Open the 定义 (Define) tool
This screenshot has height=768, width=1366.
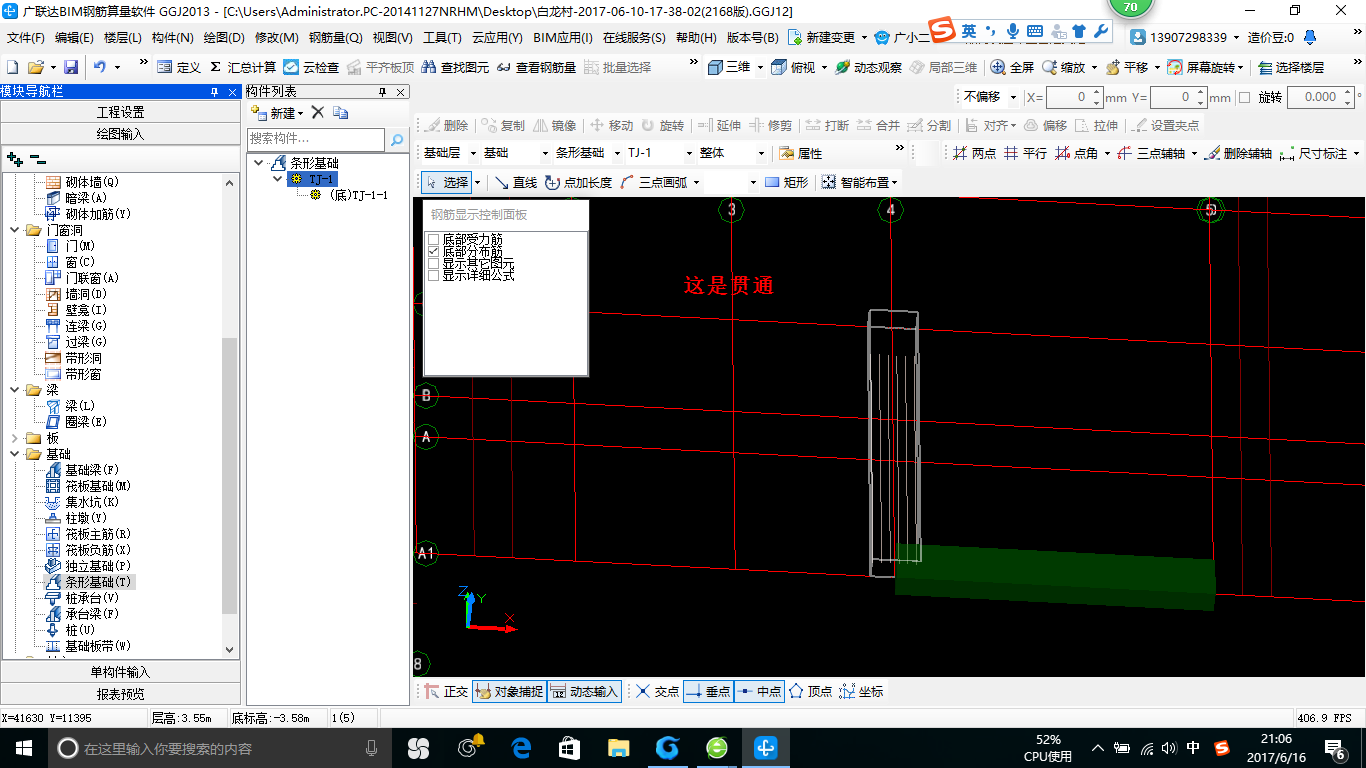(179, 67)
